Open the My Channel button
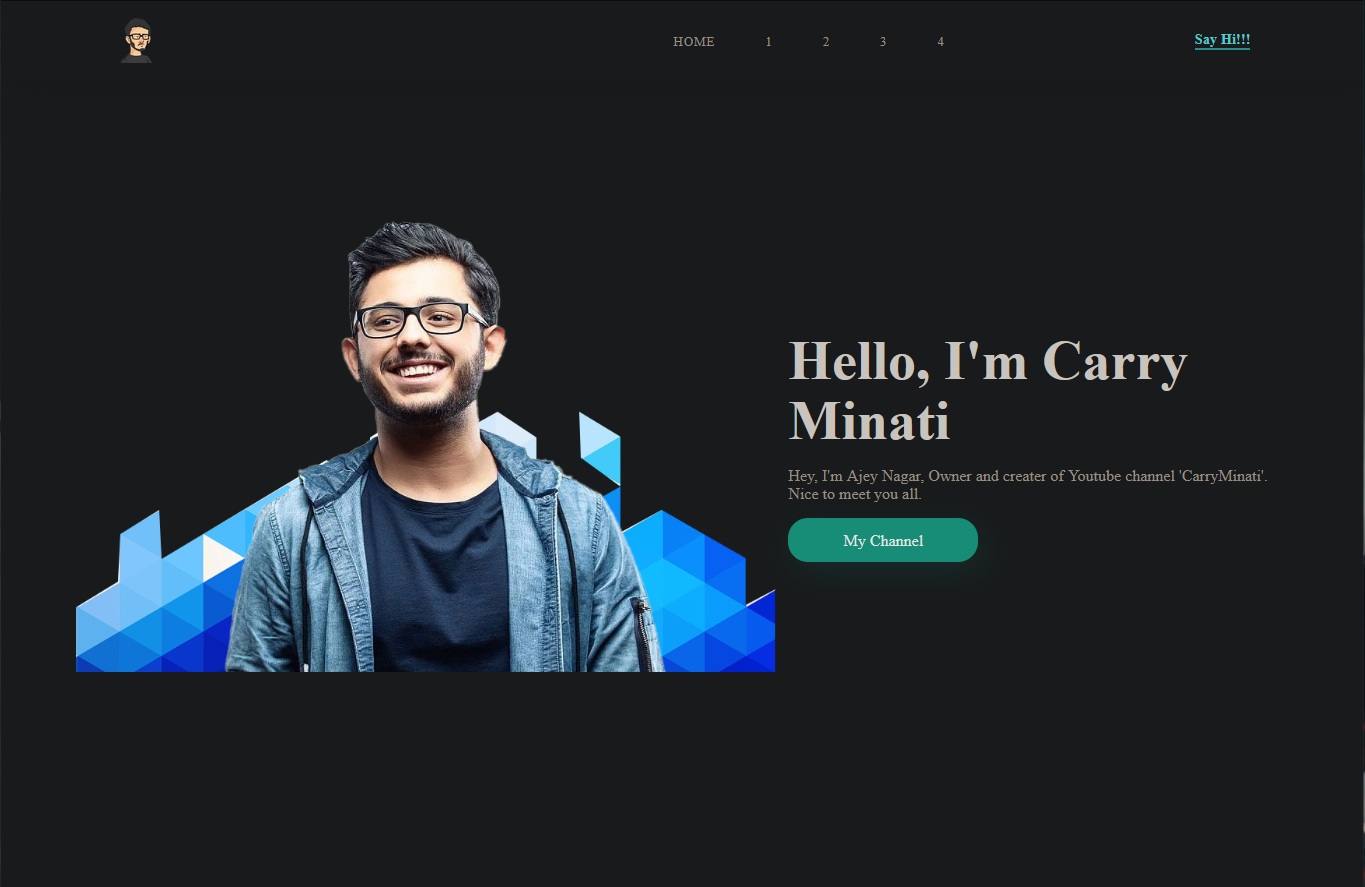Viewport: 1365px width, 887px height. 883,540
